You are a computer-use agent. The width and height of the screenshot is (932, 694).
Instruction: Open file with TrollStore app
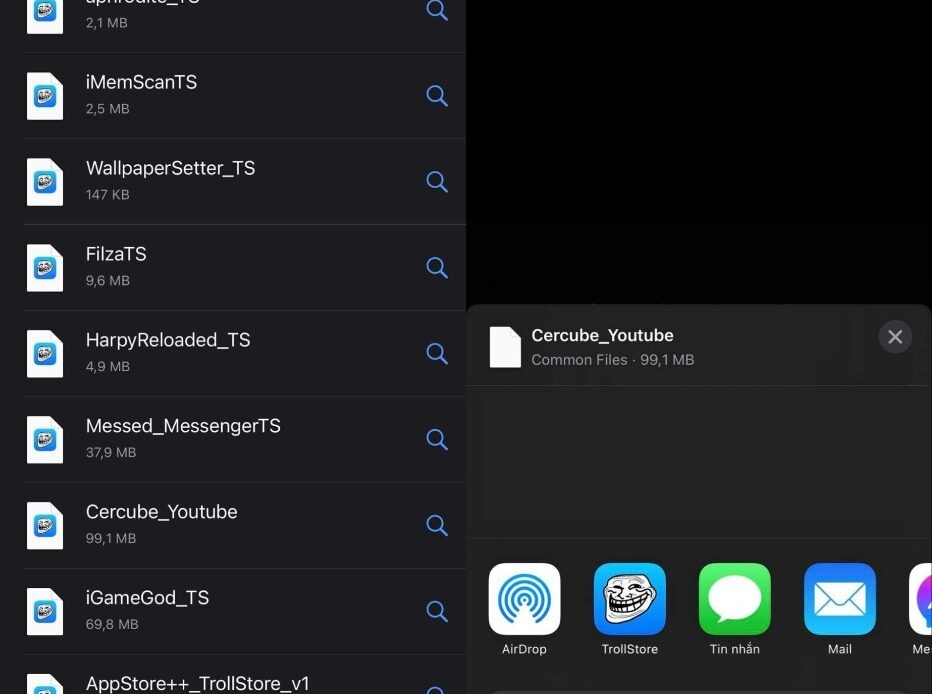(x=629, y=599)
